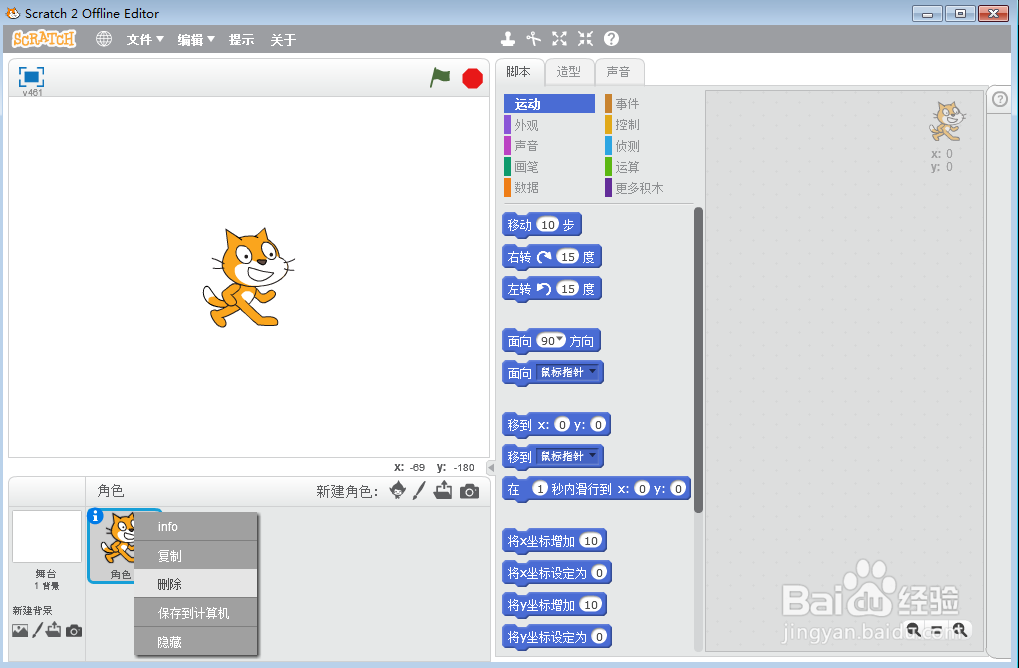This screenshot has height=668, width=1019.
Task: Open the 提示 tips menu
Action: 241,40
